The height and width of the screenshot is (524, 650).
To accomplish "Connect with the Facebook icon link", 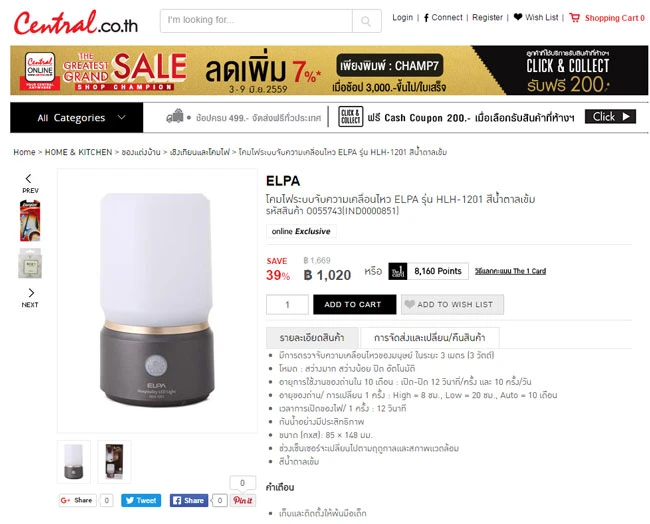I will pos(426,18).
